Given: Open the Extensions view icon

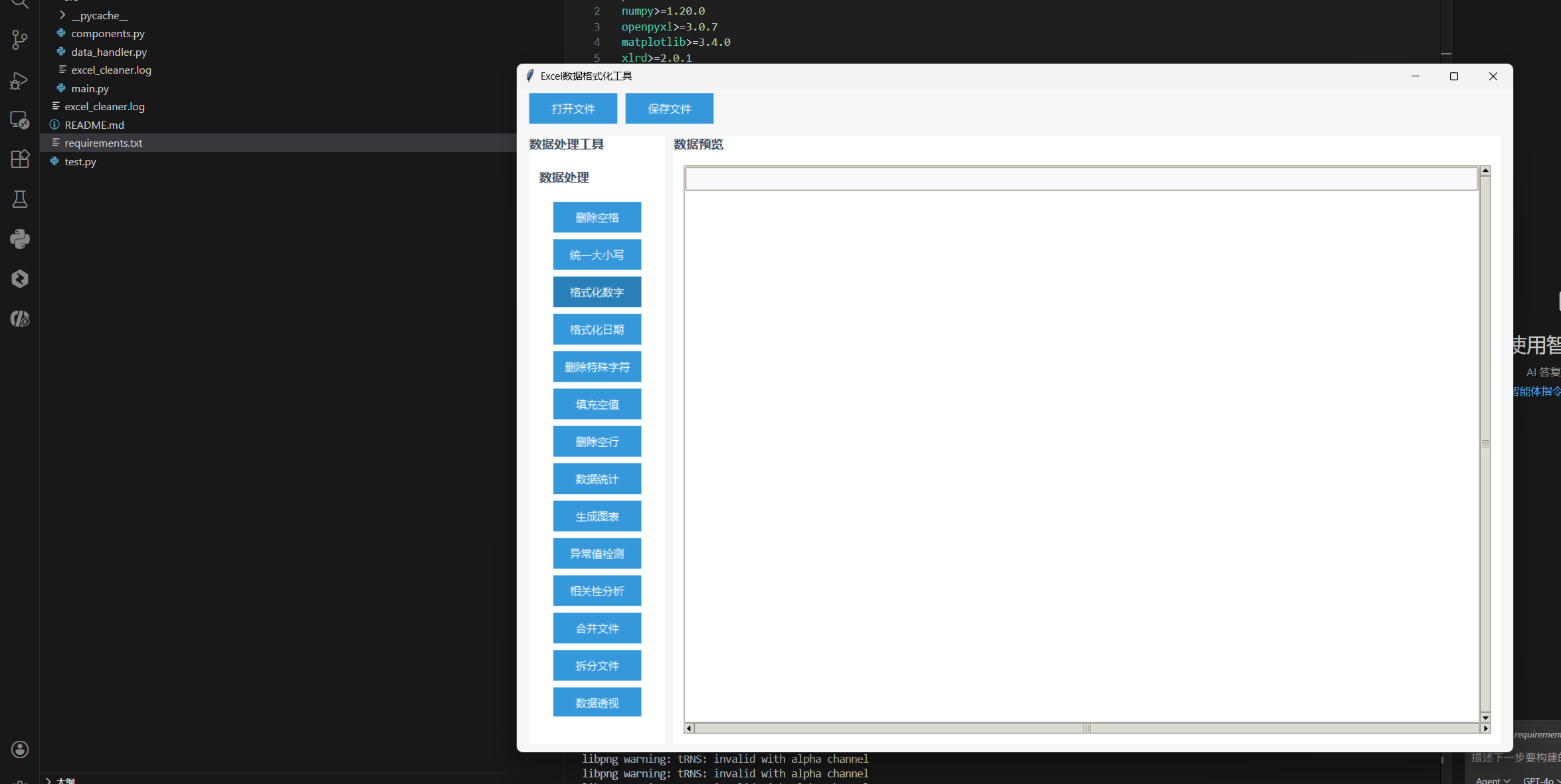Looking at the screenshot, I should [20, 159].
